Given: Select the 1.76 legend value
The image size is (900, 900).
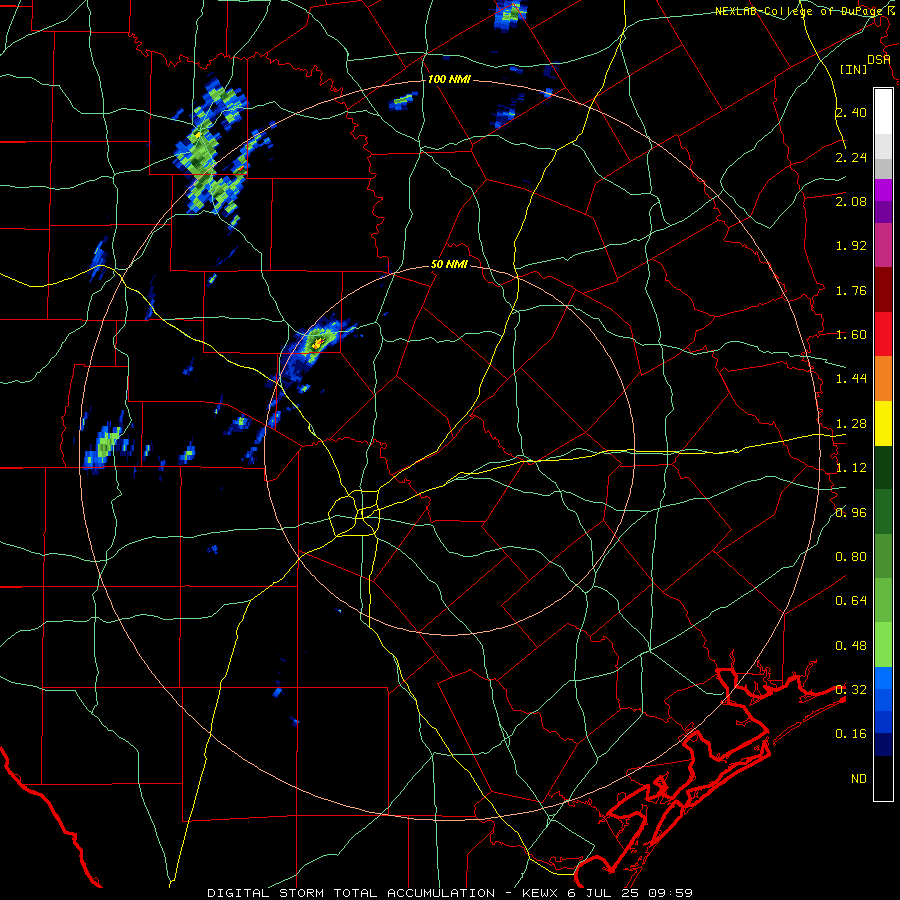Looking at the screenshot, I should click(851, 290).
